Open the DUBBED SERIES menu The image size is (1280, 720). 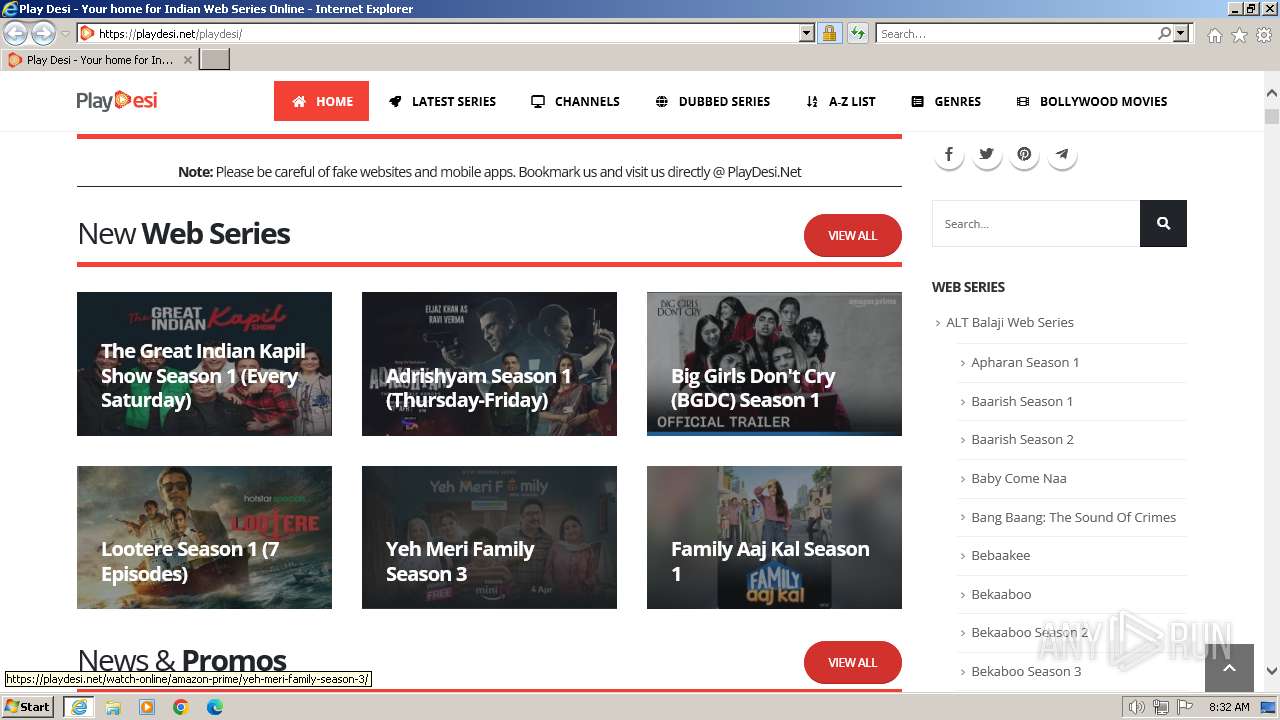pos(713,101)
